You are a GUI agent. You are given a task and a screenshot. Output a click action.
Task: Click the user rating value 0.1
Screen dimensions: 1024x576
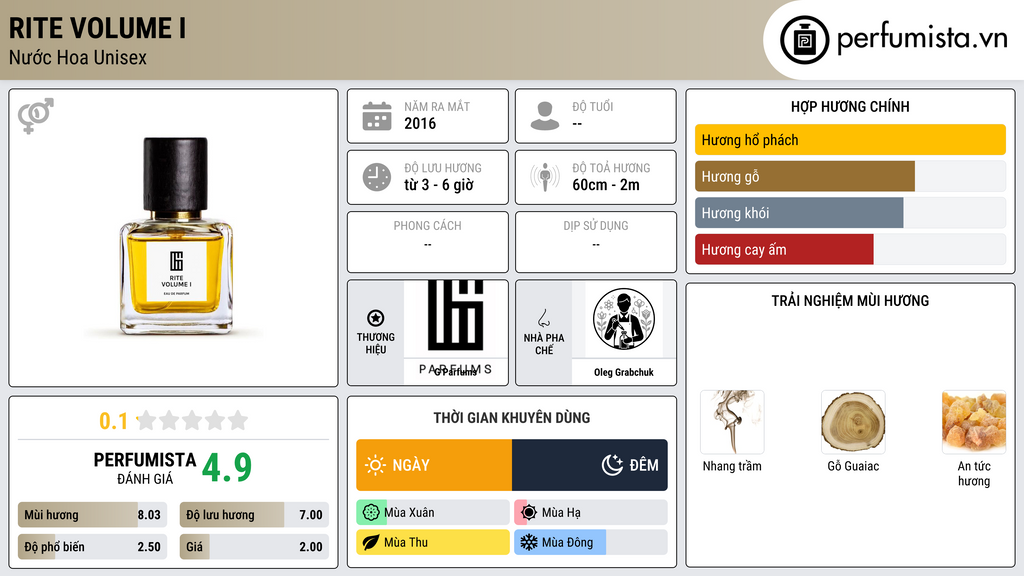coord(114,421)
